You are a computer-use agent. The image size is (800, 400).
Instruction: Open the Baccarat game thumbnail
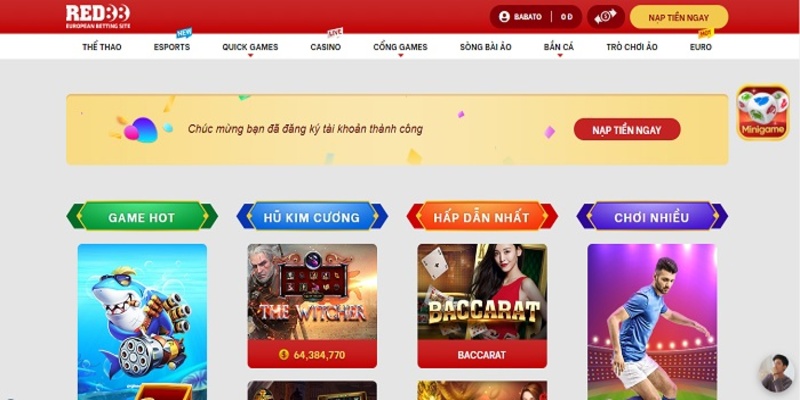tap(482, 292)
